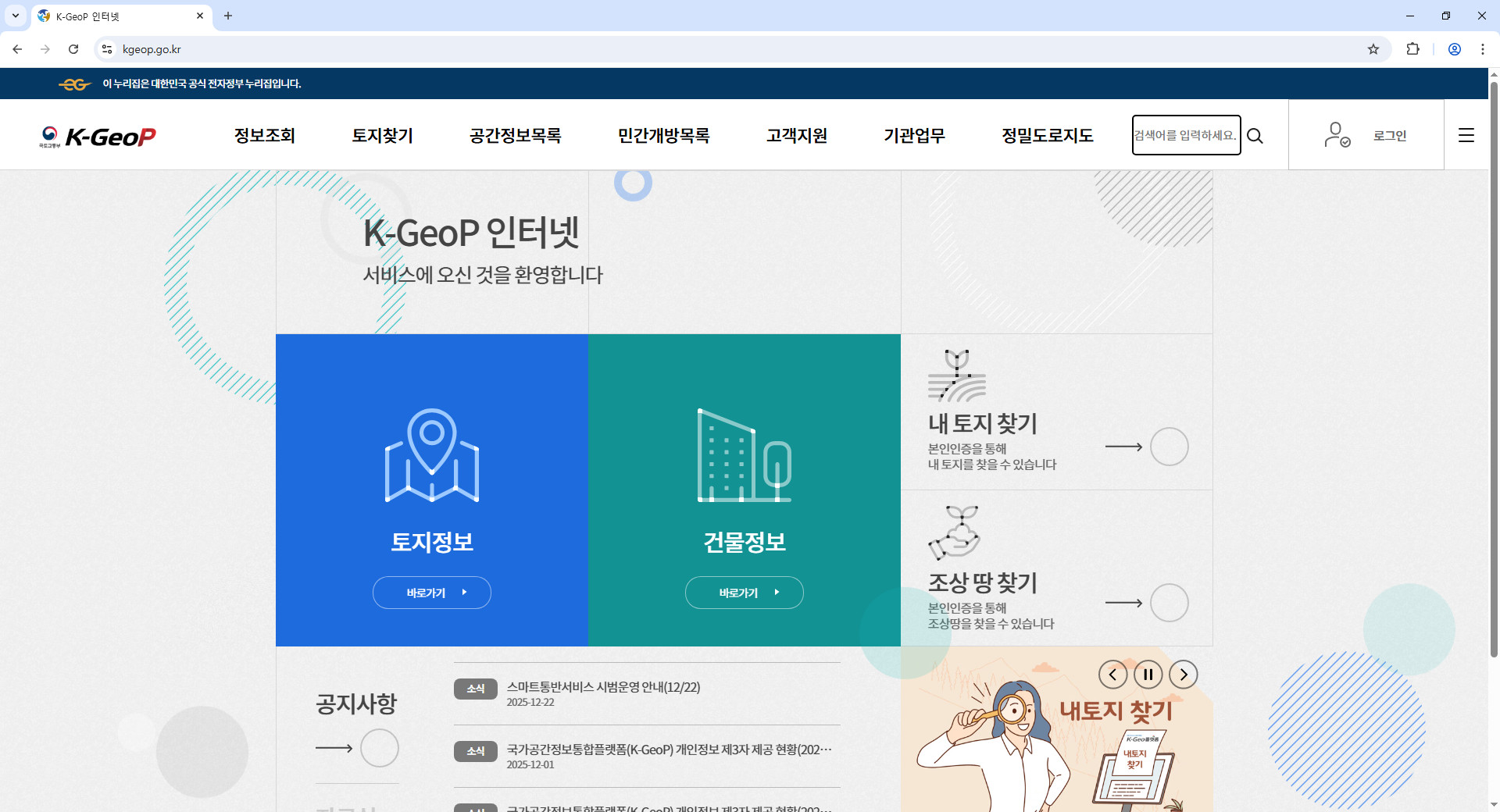Select the 정밀도로지도 menu item

point(1047,135)
